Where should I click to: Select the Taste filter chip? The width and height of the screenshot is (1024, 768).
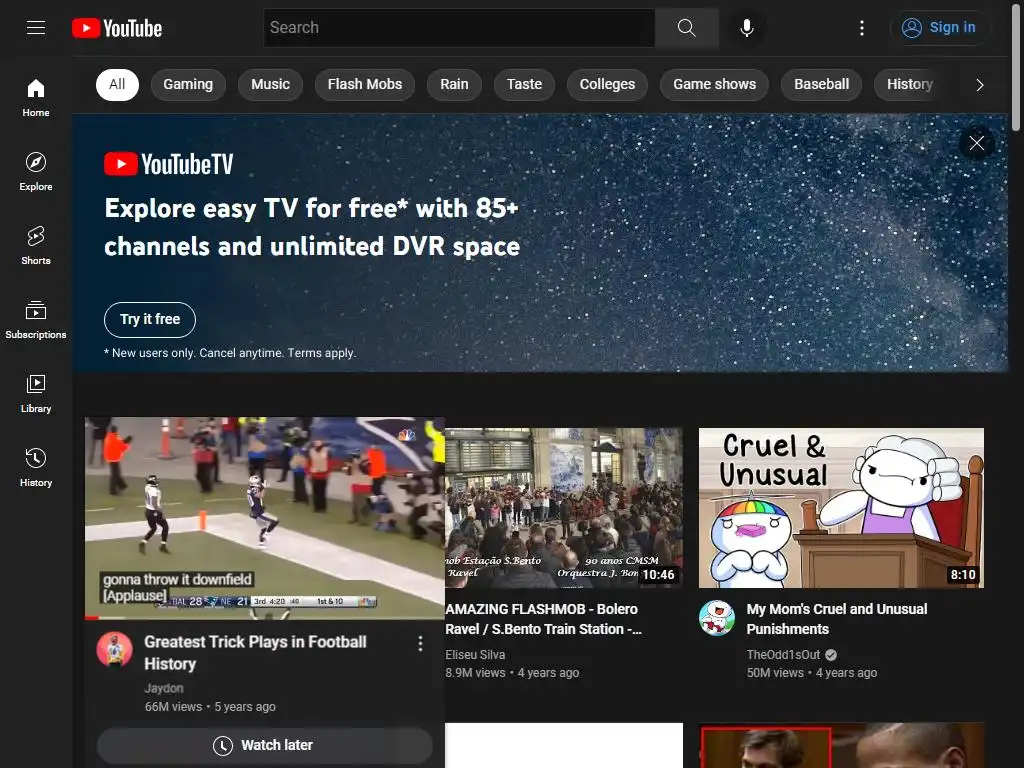click(524, 84)
